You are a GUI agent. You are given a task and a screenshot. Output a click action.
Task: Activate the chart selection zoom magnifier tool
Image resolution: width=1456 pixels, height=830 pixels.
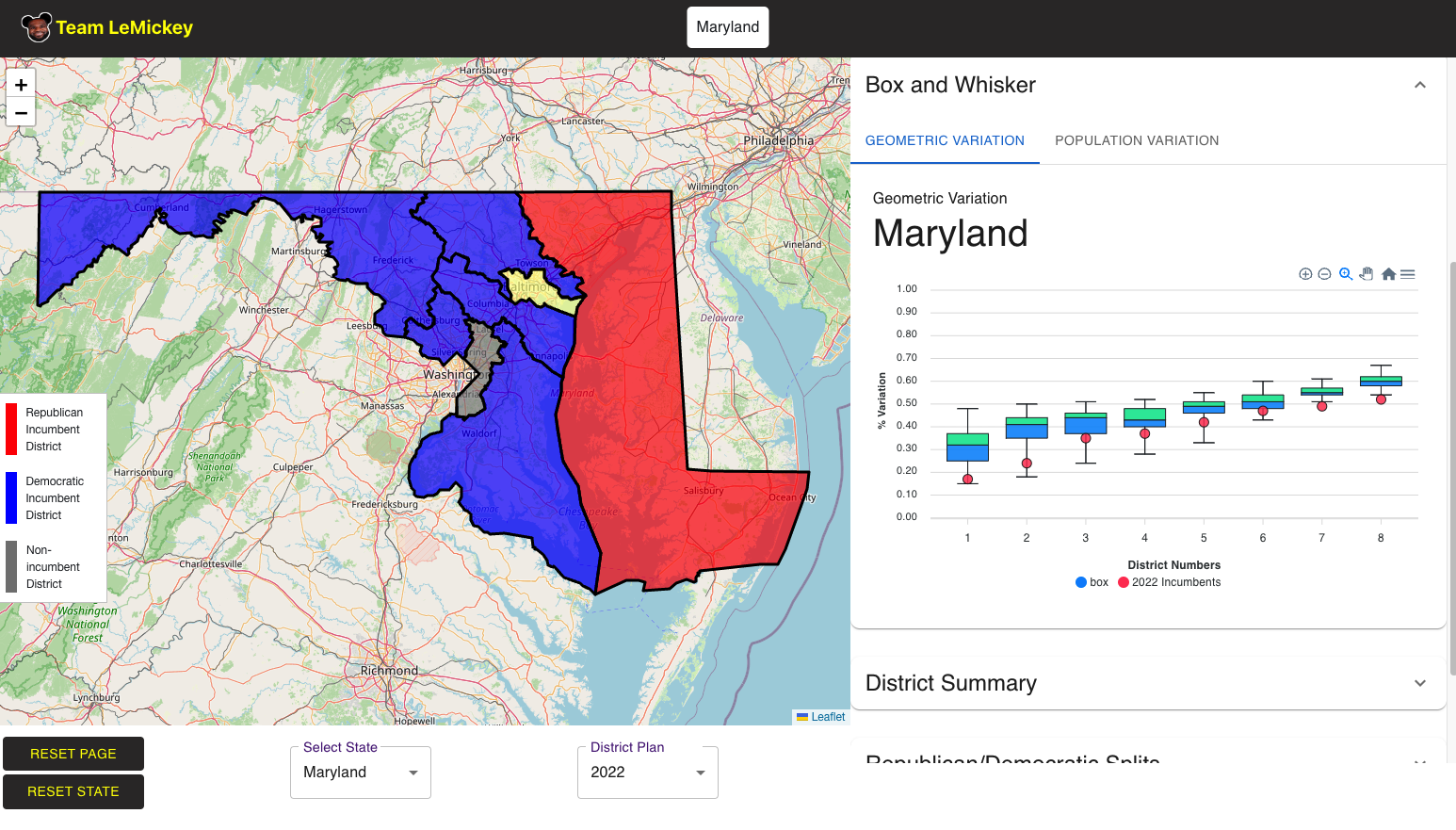(x=1346, y=274)
